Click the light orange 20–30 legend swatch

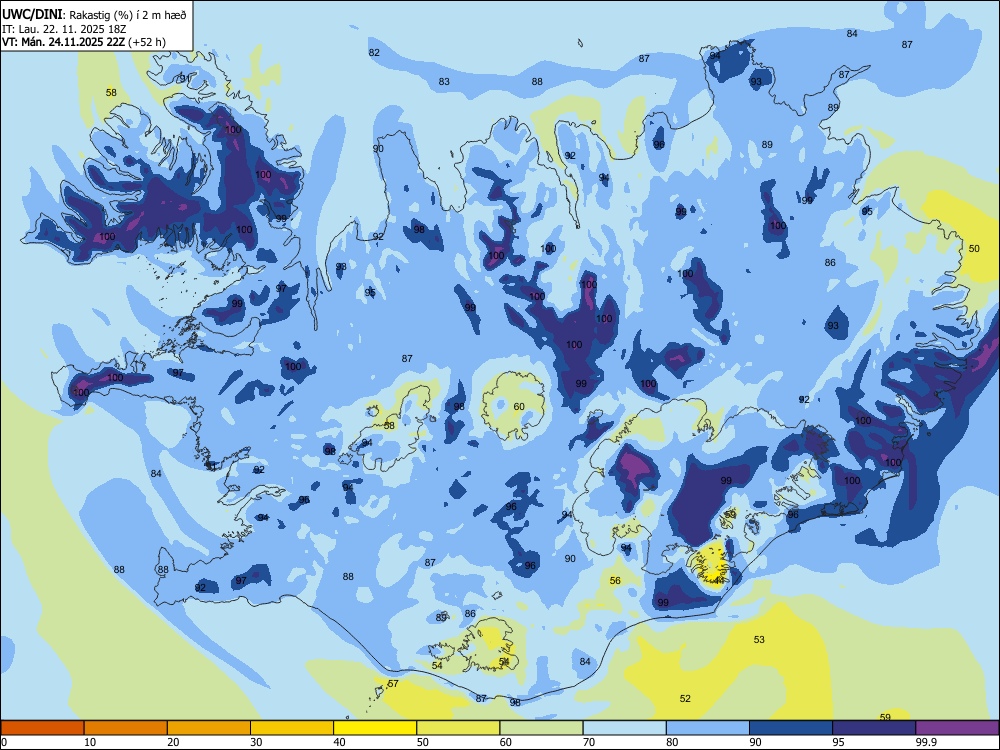(209, 728)
